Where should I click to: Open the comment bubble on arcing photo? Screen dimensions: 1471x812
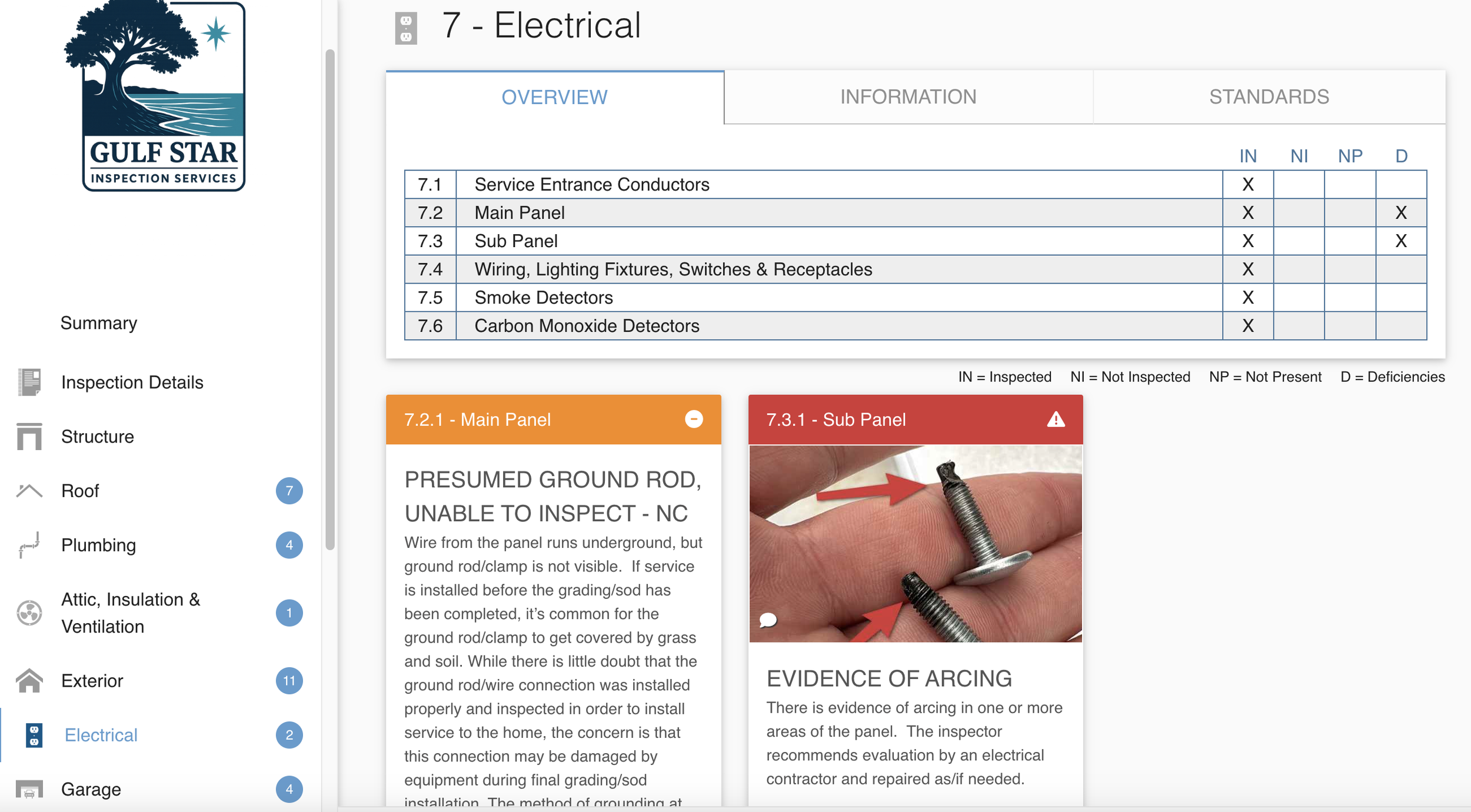tap(768, 620)
